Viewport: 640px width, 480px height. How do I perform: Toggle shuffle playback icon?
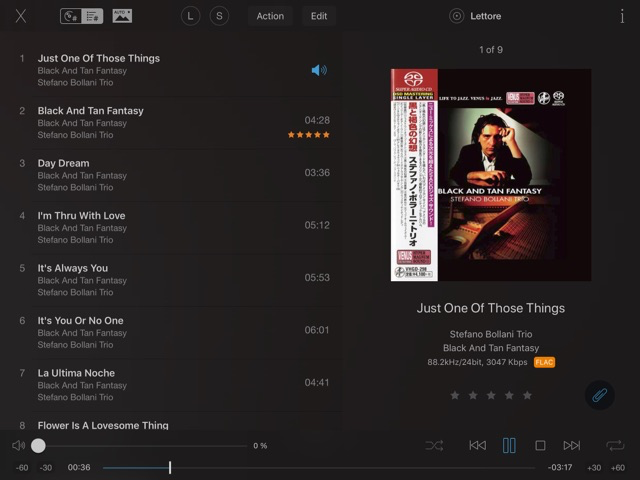pos(434,445)
